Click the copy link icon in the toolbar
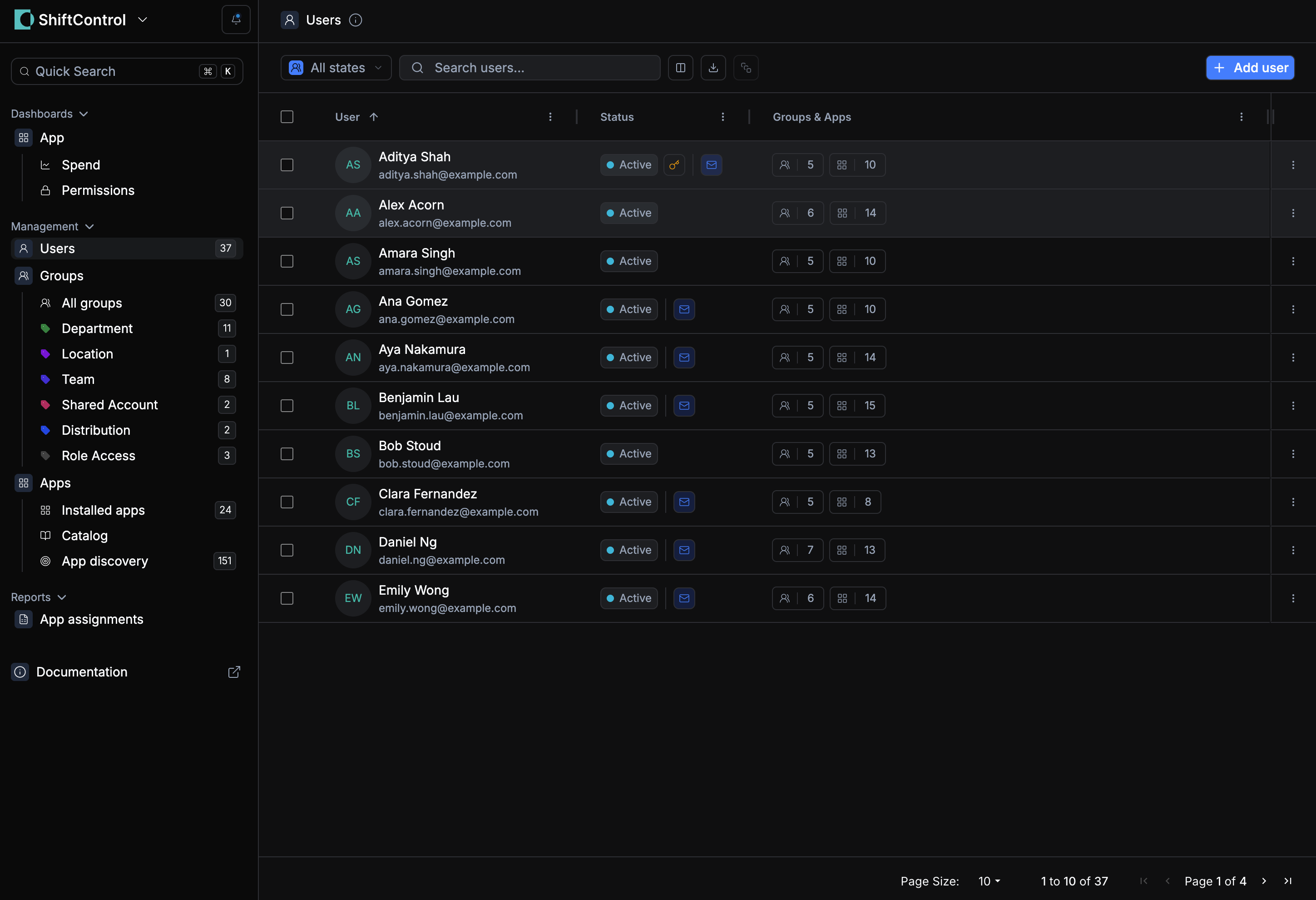The width and height of the screenshot is (1316, 900). 746,67
